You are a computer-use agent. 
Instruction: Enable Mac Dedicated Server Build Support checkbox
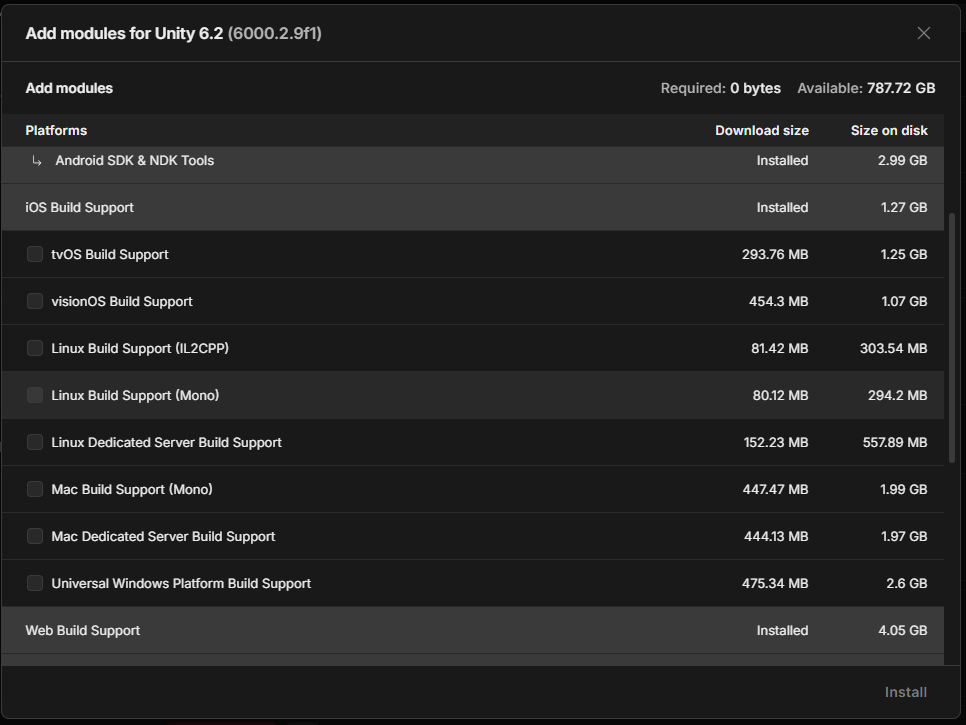[x=35, y=536]
